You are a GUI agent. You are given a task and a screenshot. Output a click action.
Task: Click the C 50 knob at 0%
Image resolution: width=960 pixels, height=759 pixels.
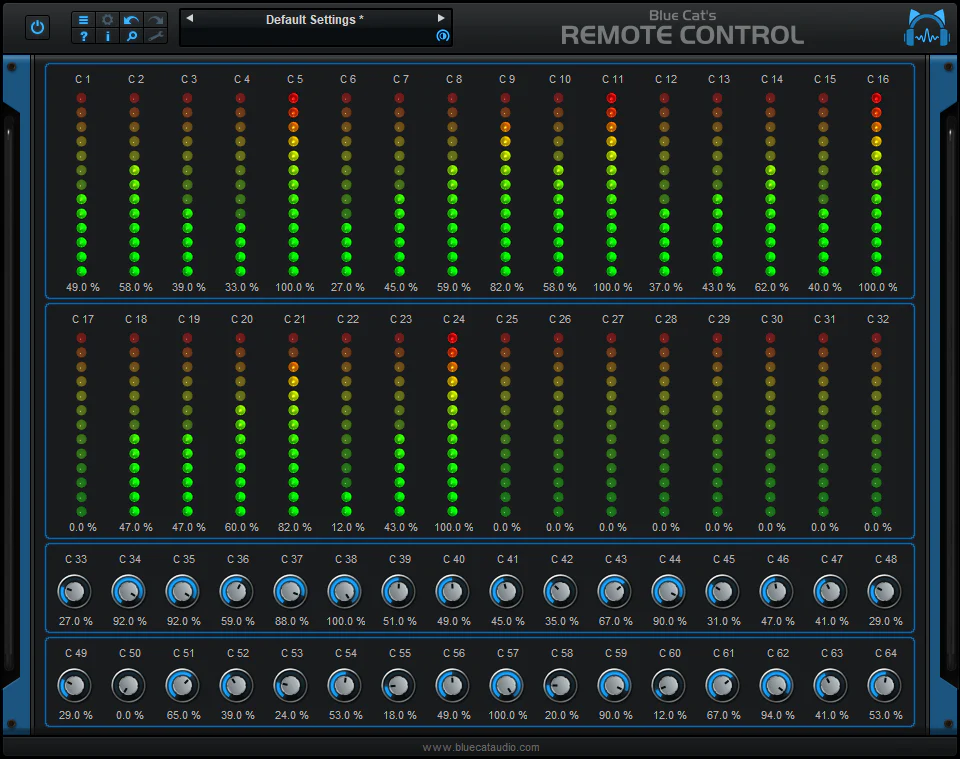pyautogui.click(x=129, y=686)
